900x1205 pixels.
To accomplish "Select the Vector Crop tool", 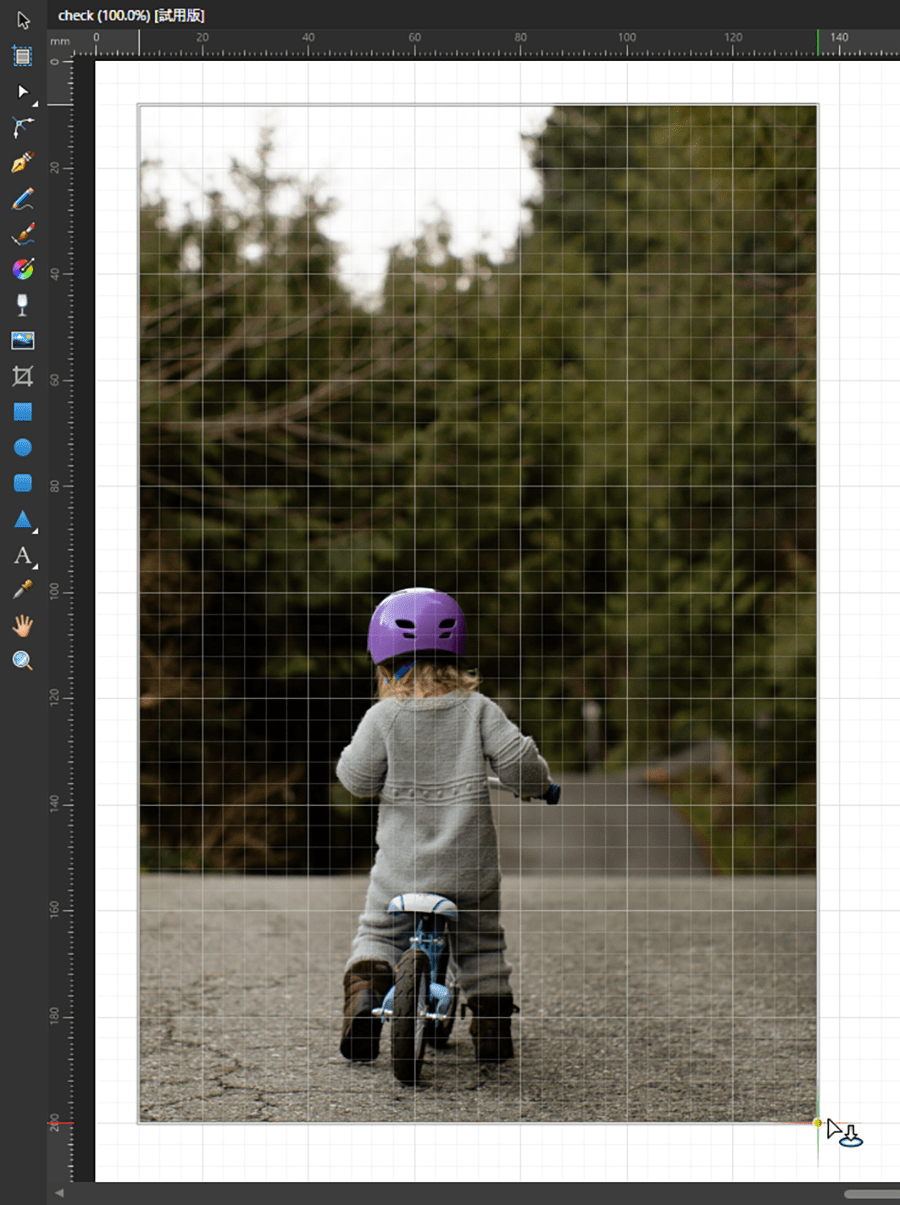I will point(23,376).
